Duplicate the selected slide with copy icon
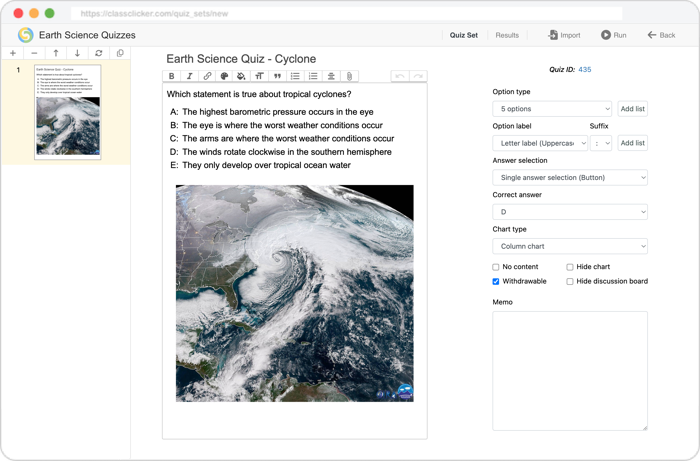This screenshot has width=700, height=461. (x=120, y=53)
